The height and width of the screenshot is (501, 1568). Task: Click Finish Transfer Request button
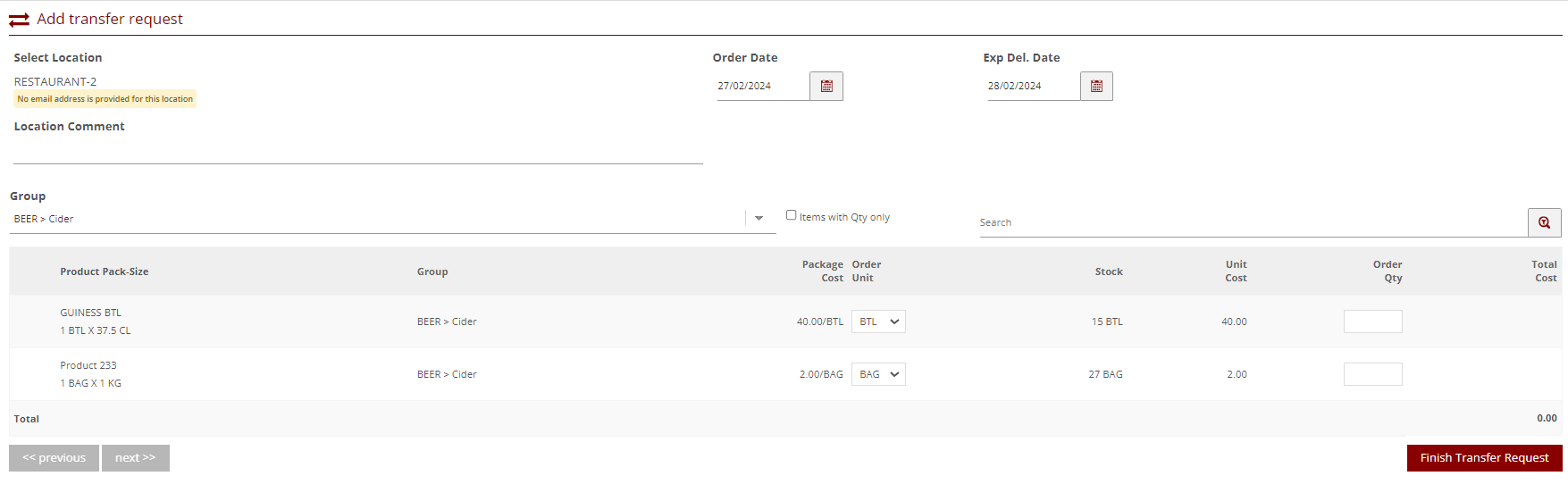point(1484,458)
